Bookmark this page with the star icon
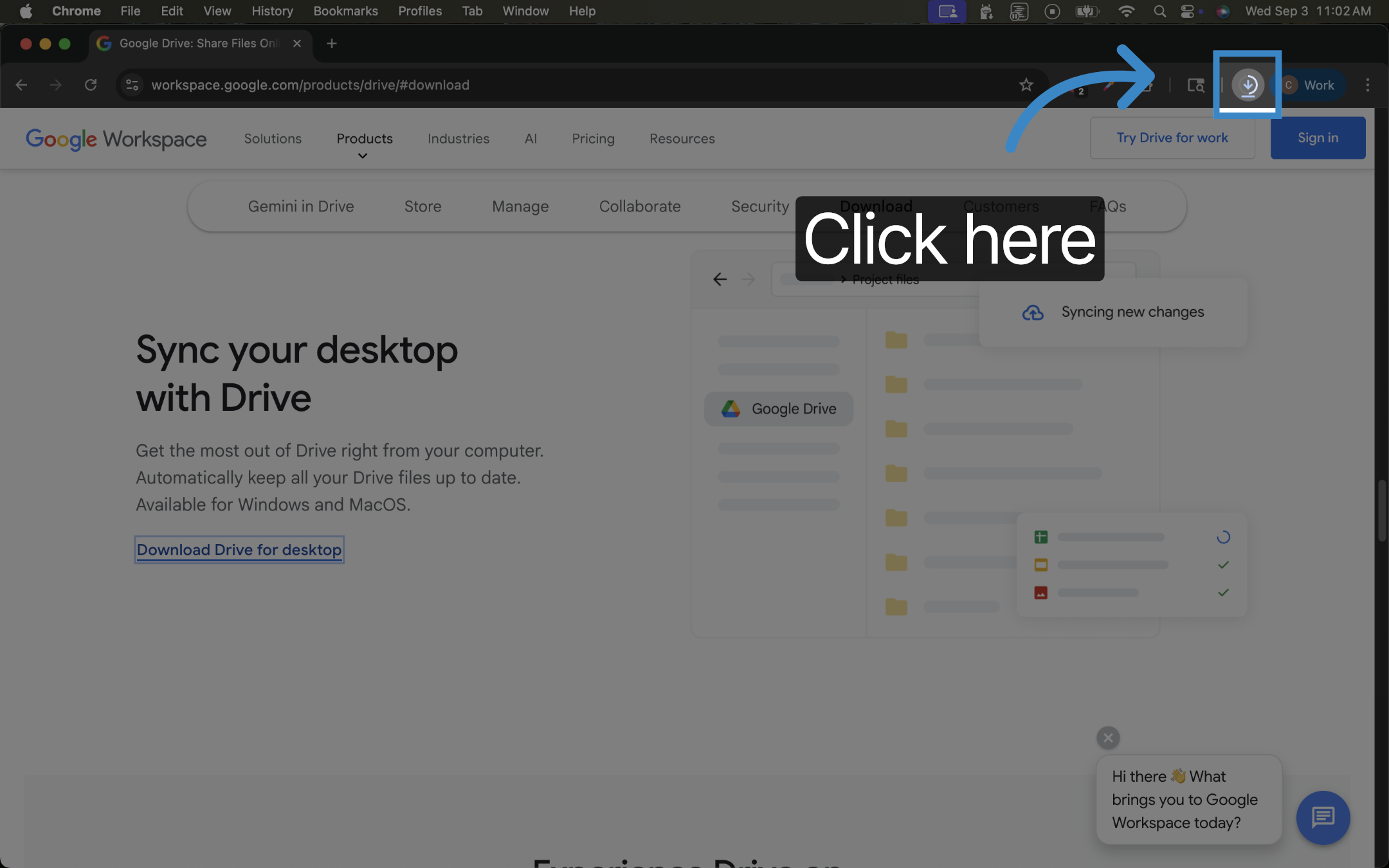Image resolution: width=1389 pixels, height=868 pixels. pos(1026,85)
